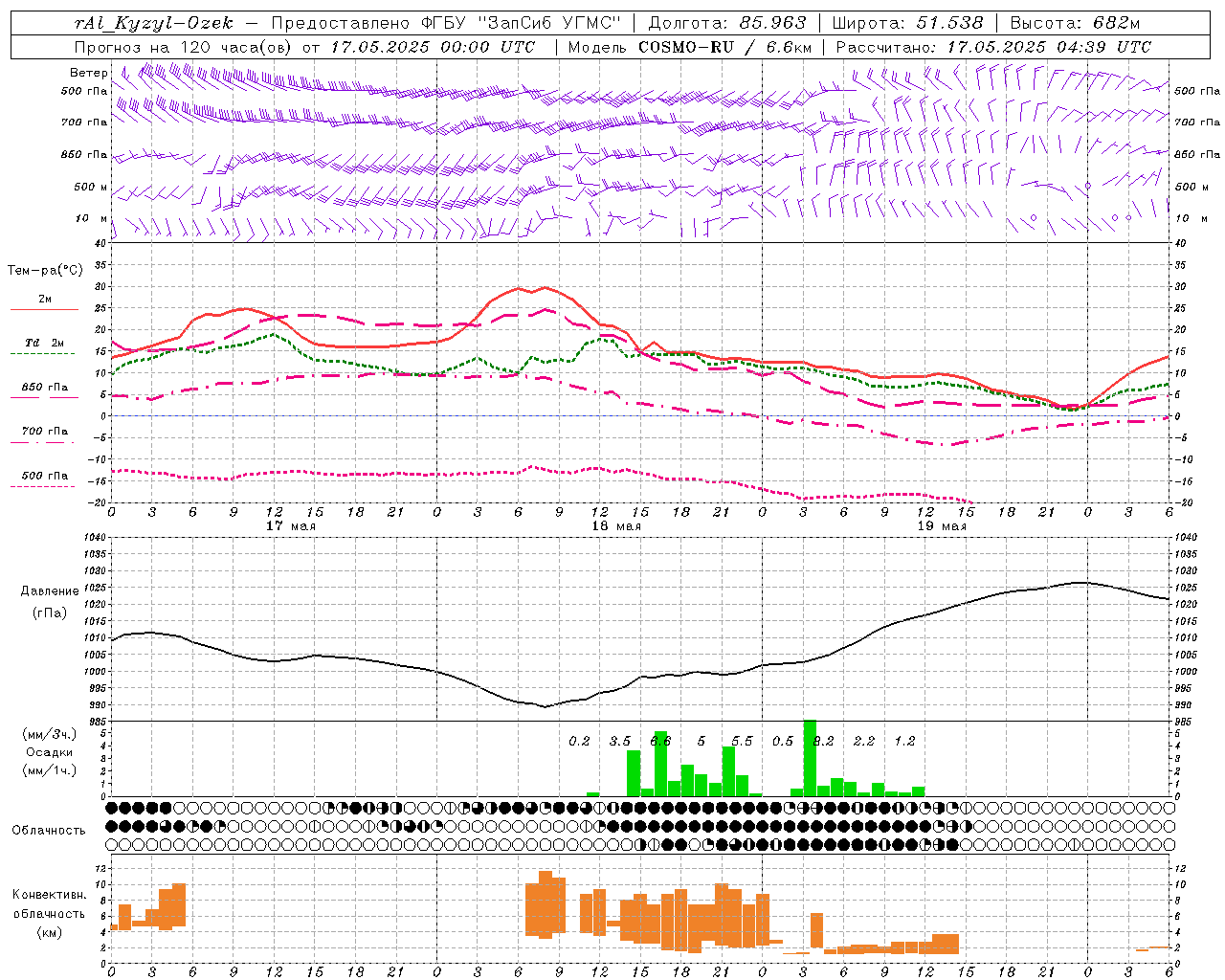Select the Долгота: 85.963 value
1225x980 pixels.
[x=727, y=23]
